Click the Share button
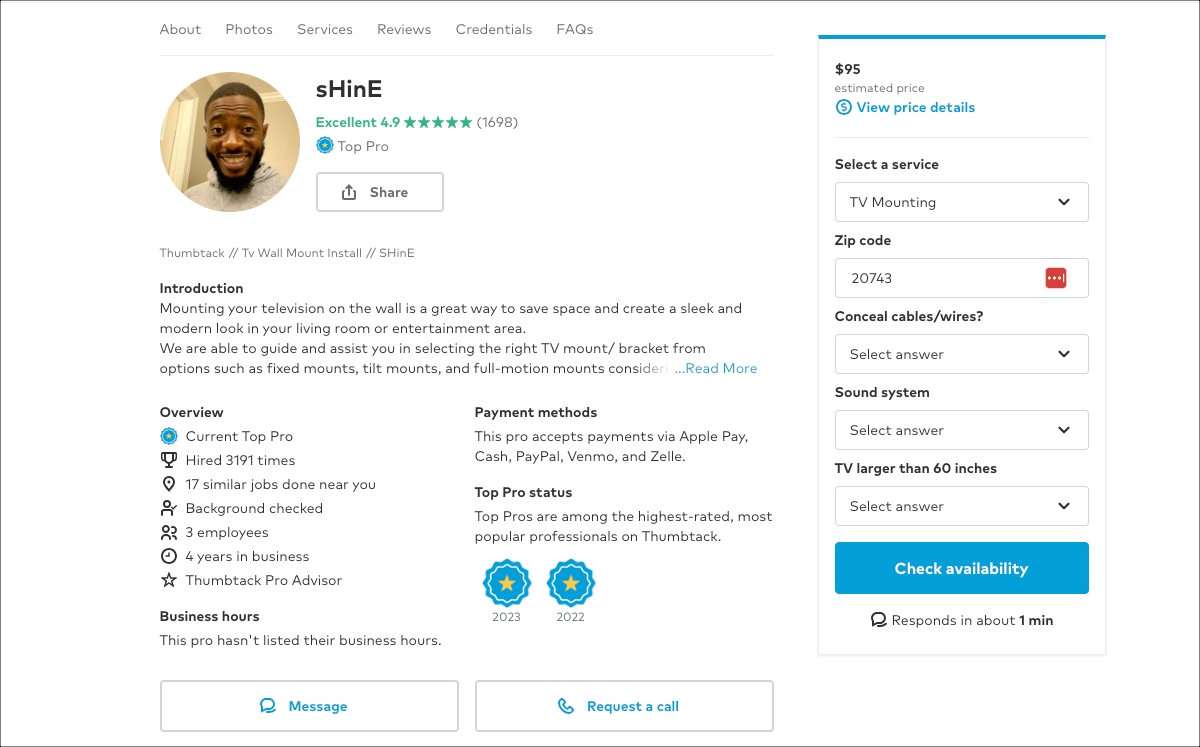Screen dimensions: 1200x747 click(379, 192)
